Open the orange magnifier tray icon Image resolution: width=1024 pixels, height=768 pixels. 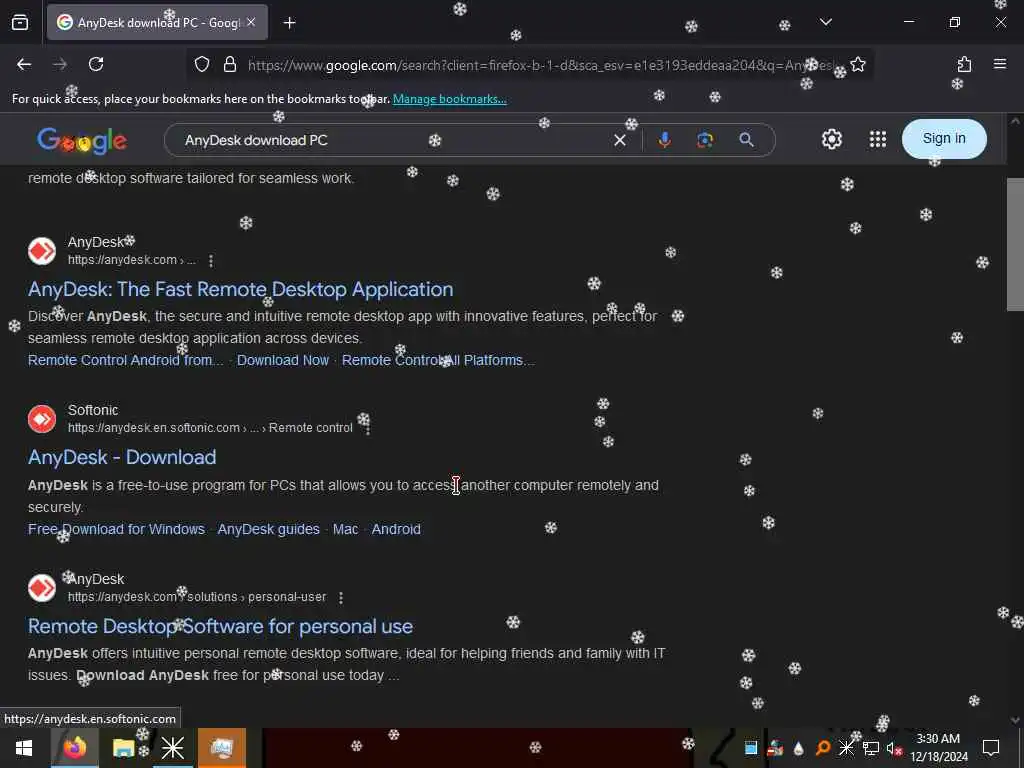823,748
